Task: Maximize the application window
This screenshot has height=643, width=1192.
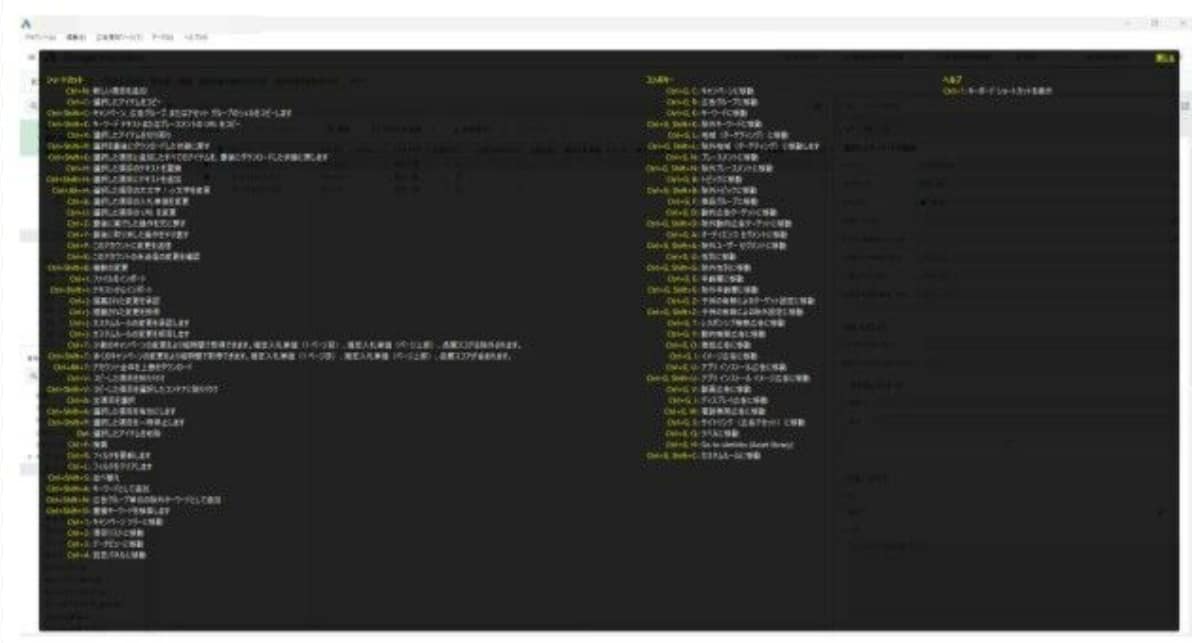Action: [x=1154, y=22]
